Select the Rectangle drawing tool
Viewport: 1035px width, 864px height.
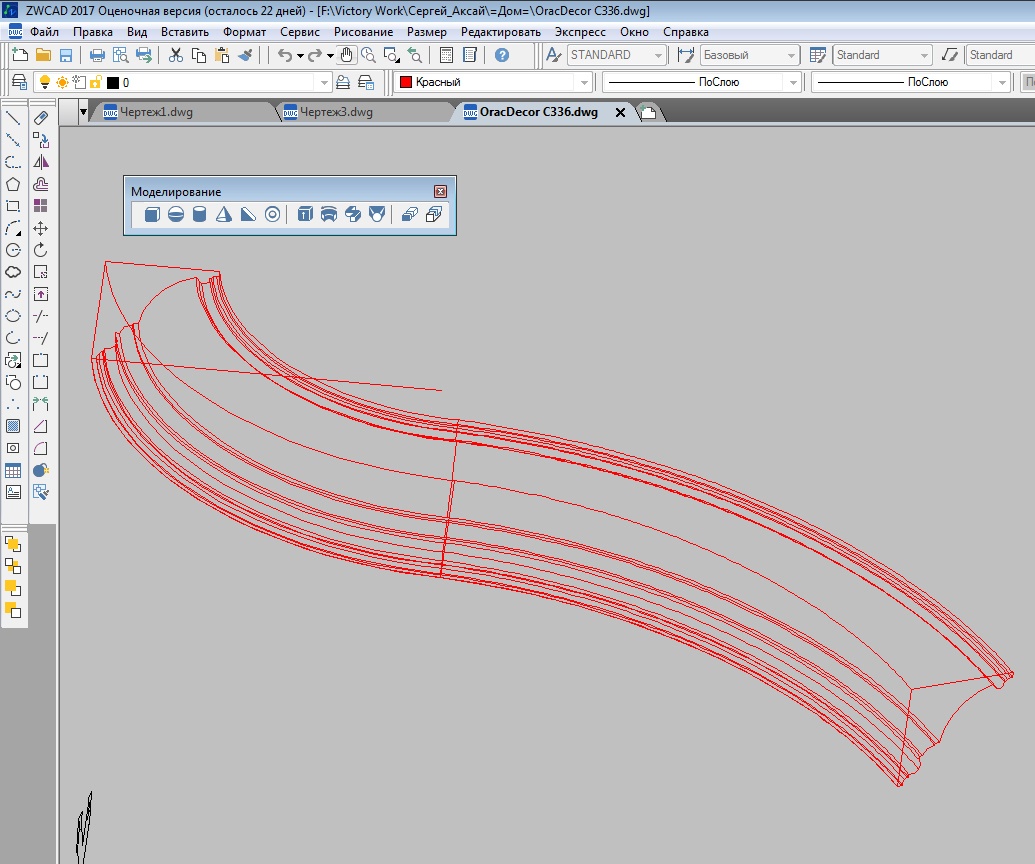tap(13, 206)
